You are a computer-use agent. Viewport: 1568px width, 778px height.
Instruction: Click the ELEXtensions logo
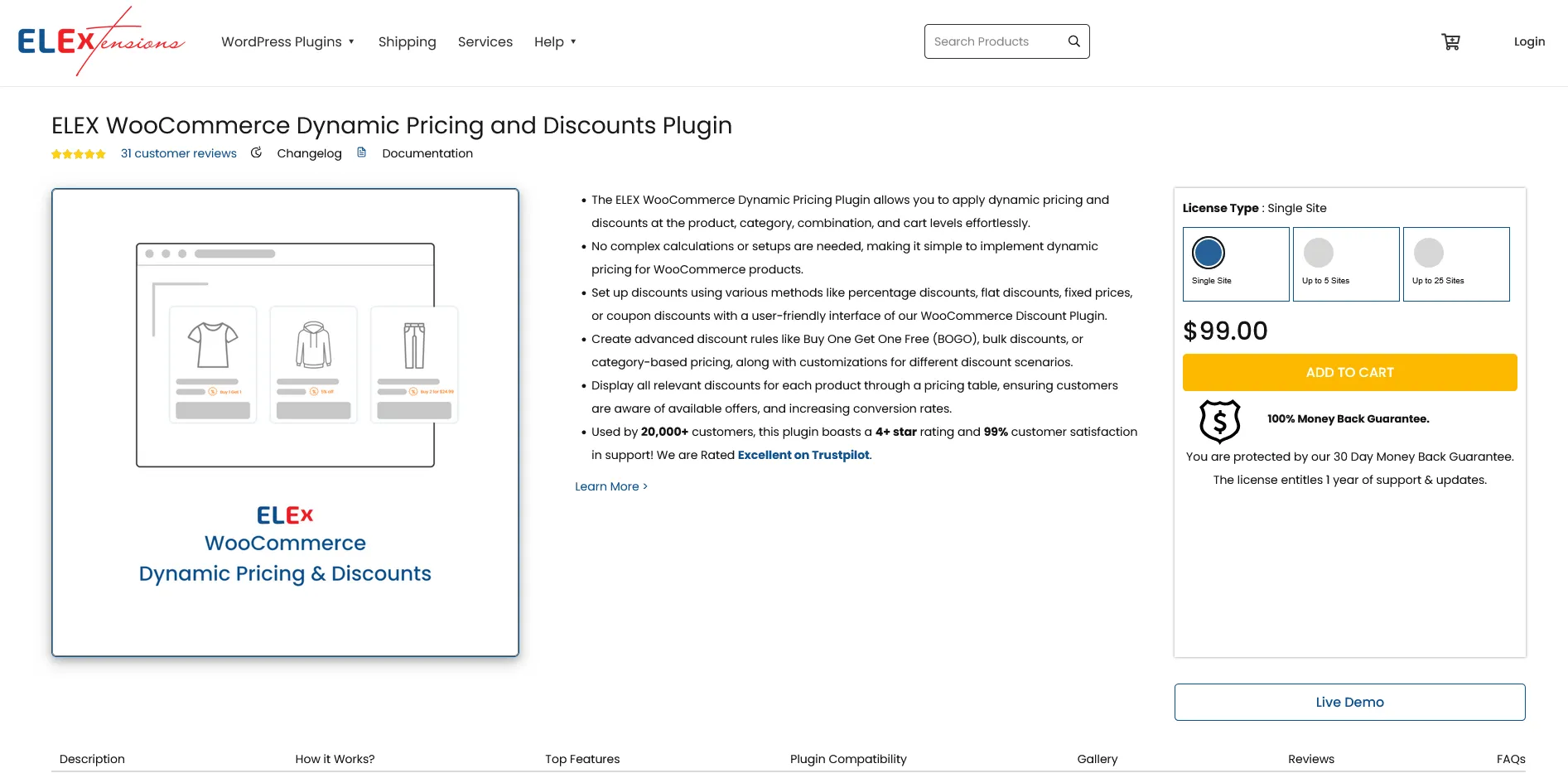pos(101,41)
